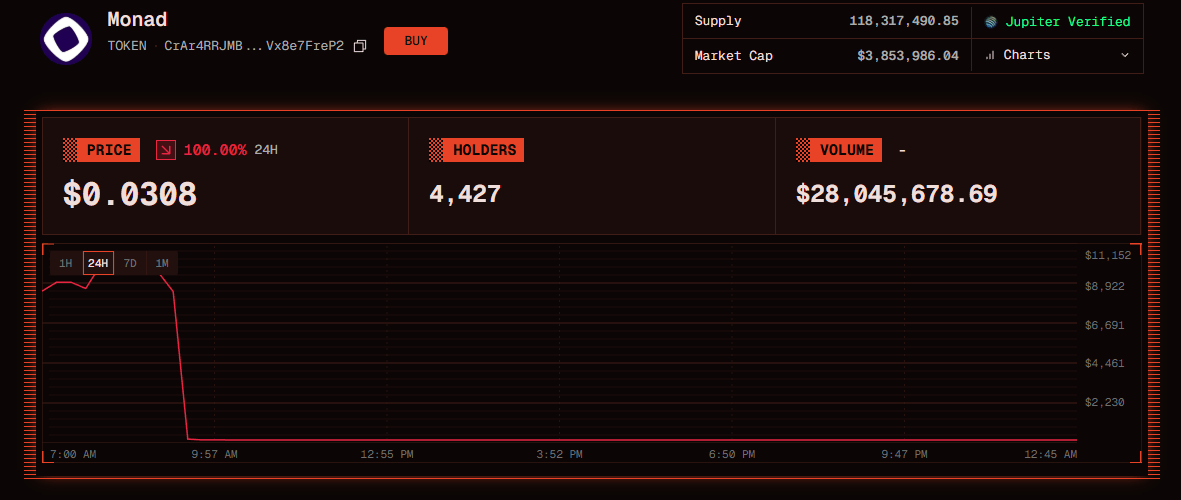This screenshot has height=500, width=1181.
Task: Click the 24H label beside price change
Action: click(266, 150)
